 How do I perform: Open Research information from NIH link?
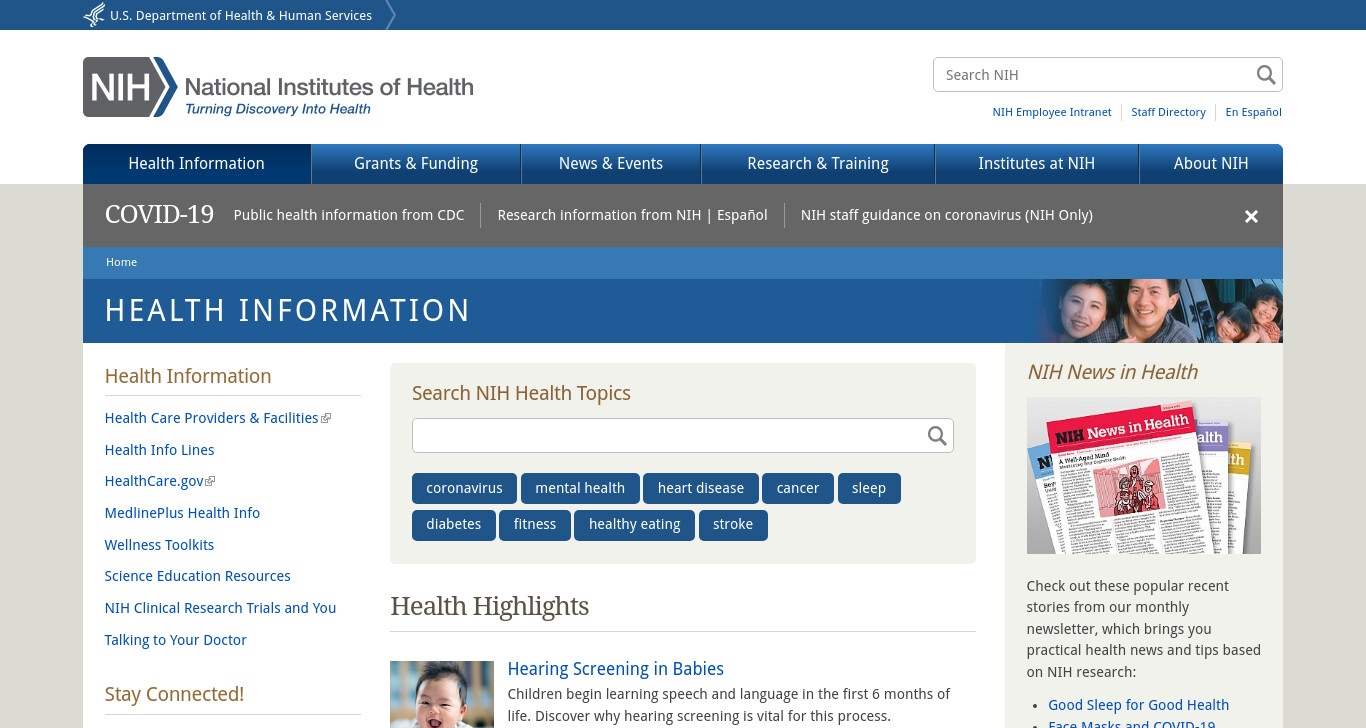click(599, 215)
